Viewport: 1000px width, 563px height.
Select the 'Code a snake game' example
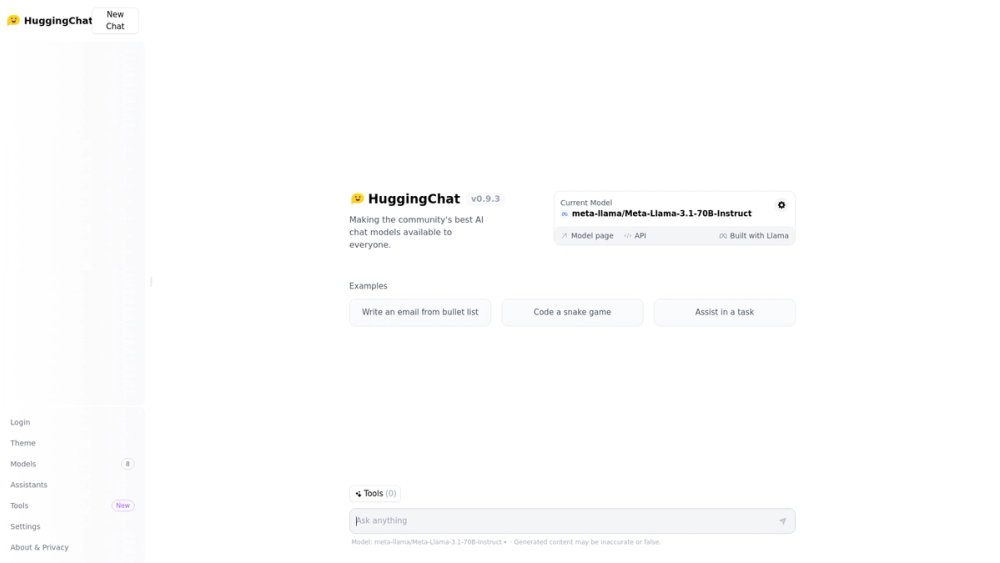572,312
